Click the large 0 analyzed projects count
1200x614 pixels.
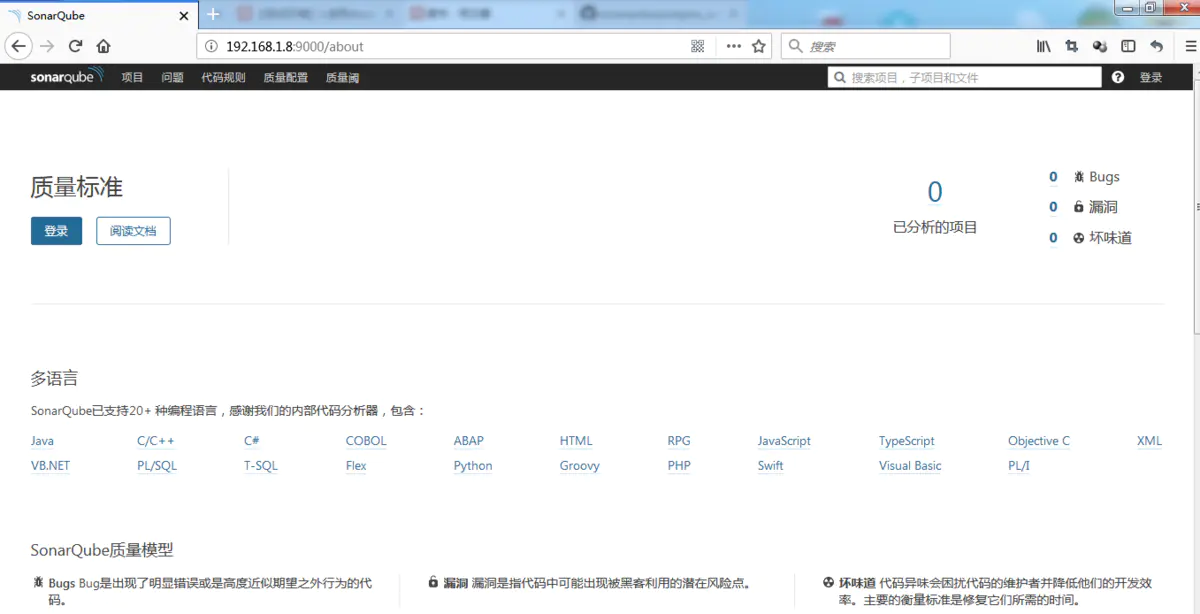click(935, 192)
